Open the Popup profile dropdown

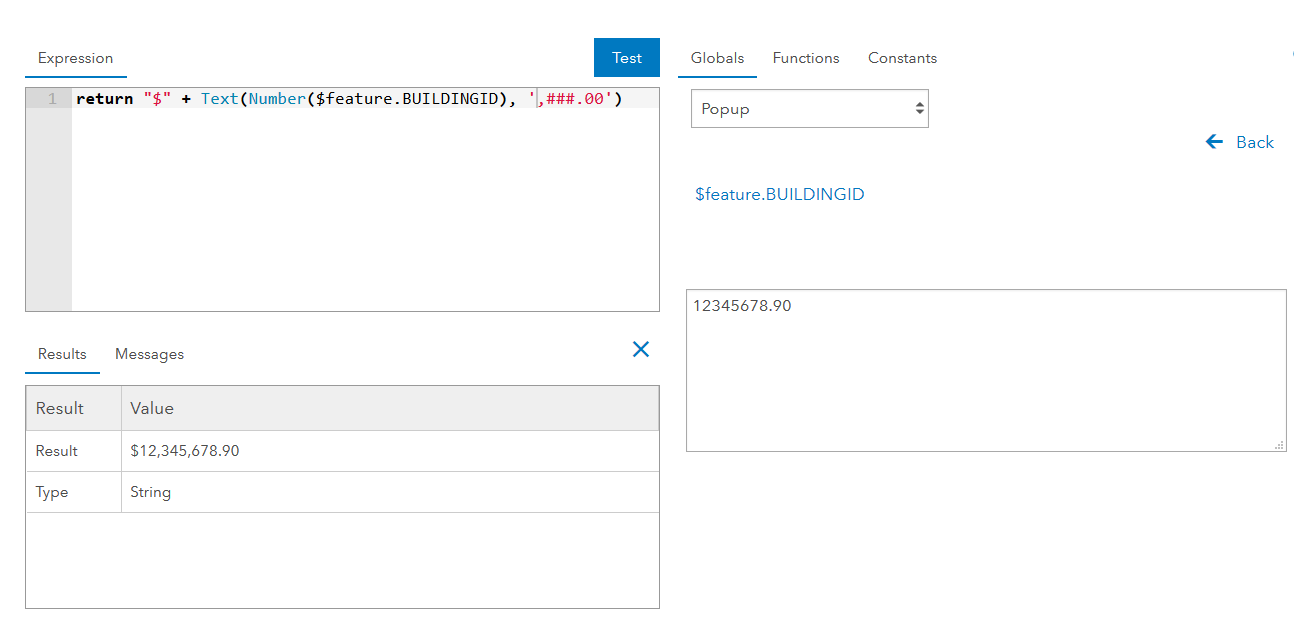[x=809, y=109]
